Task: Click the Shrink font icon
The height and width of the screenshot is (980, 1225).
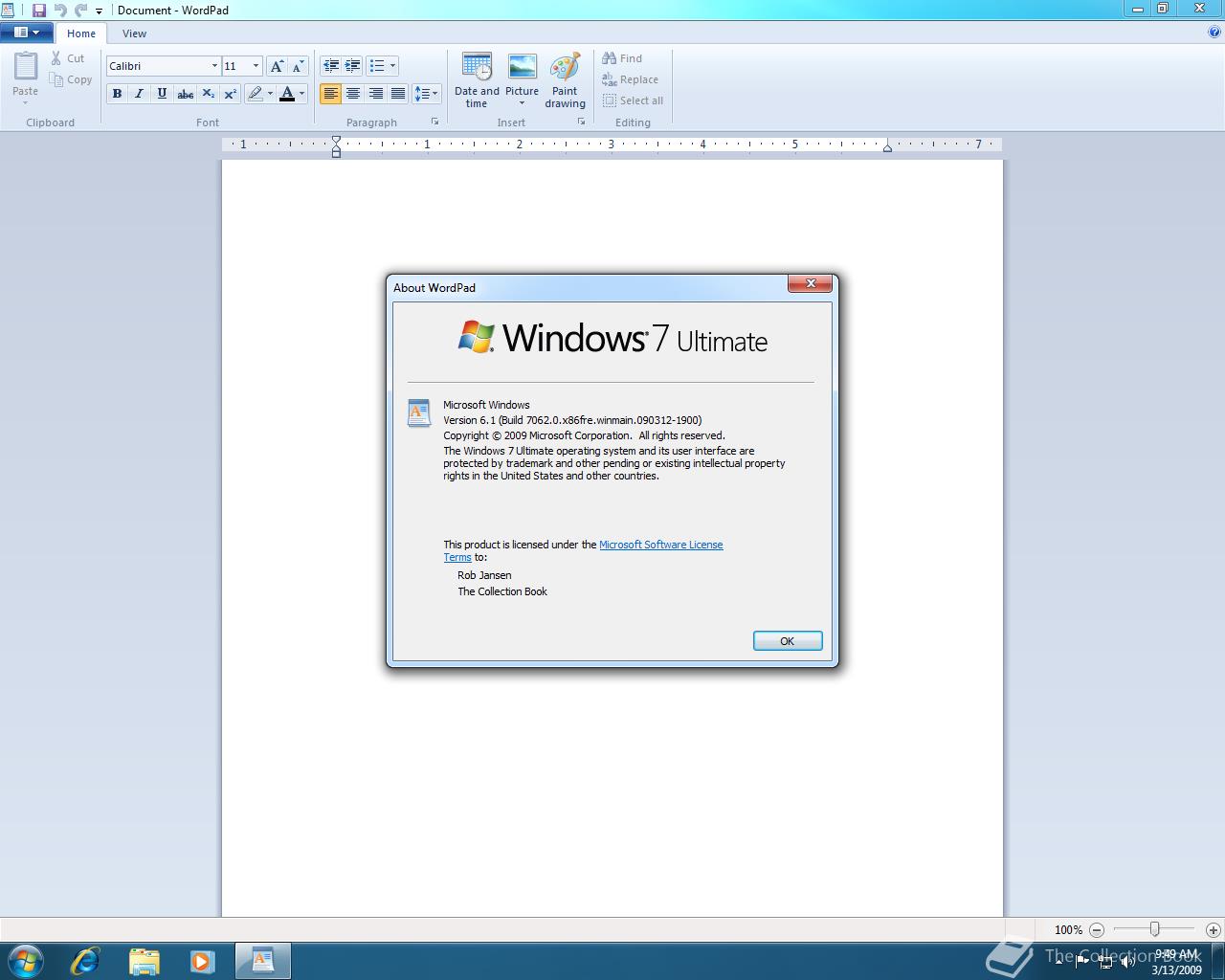Action: click(x=298, y=66)
